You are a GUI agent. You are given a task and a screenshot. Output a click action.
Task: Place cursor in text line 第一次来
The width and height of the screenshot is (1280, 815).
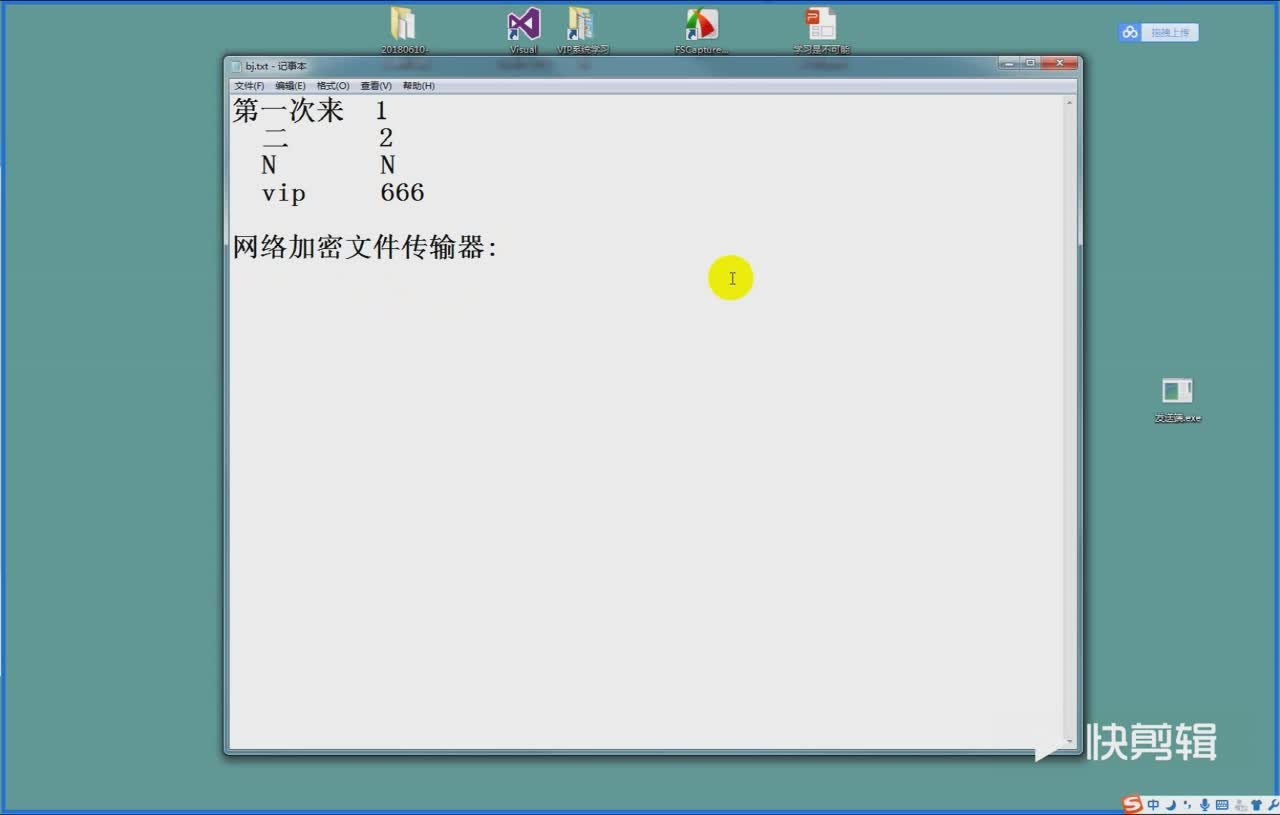(x=288, y=111)
